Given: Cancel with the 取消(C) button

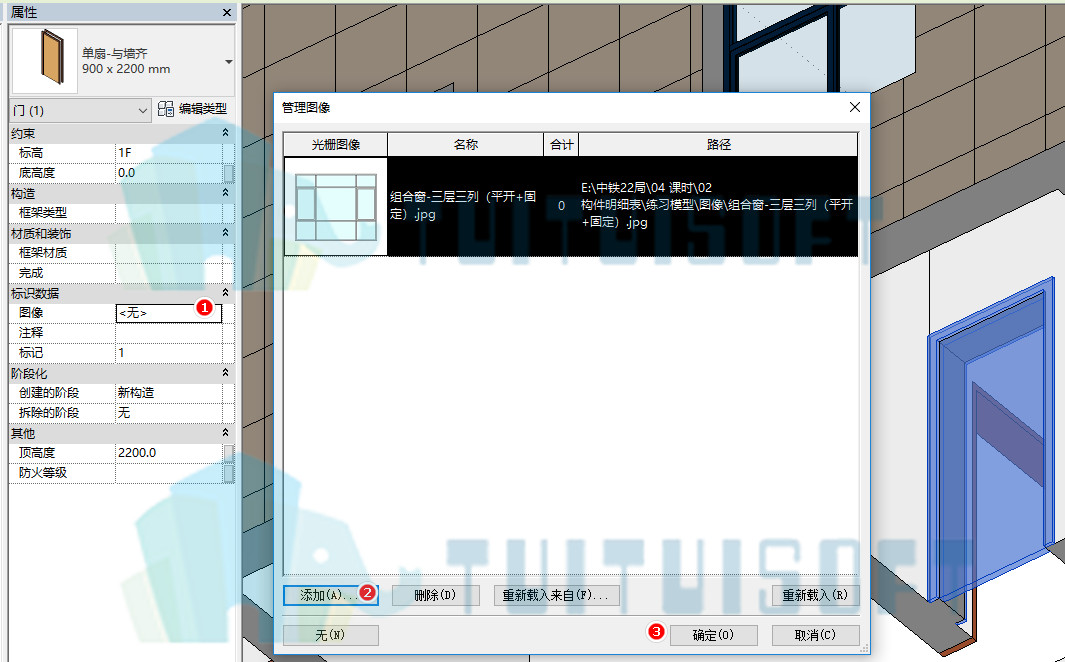Looking at the screenshot, I should click(816, 636).
